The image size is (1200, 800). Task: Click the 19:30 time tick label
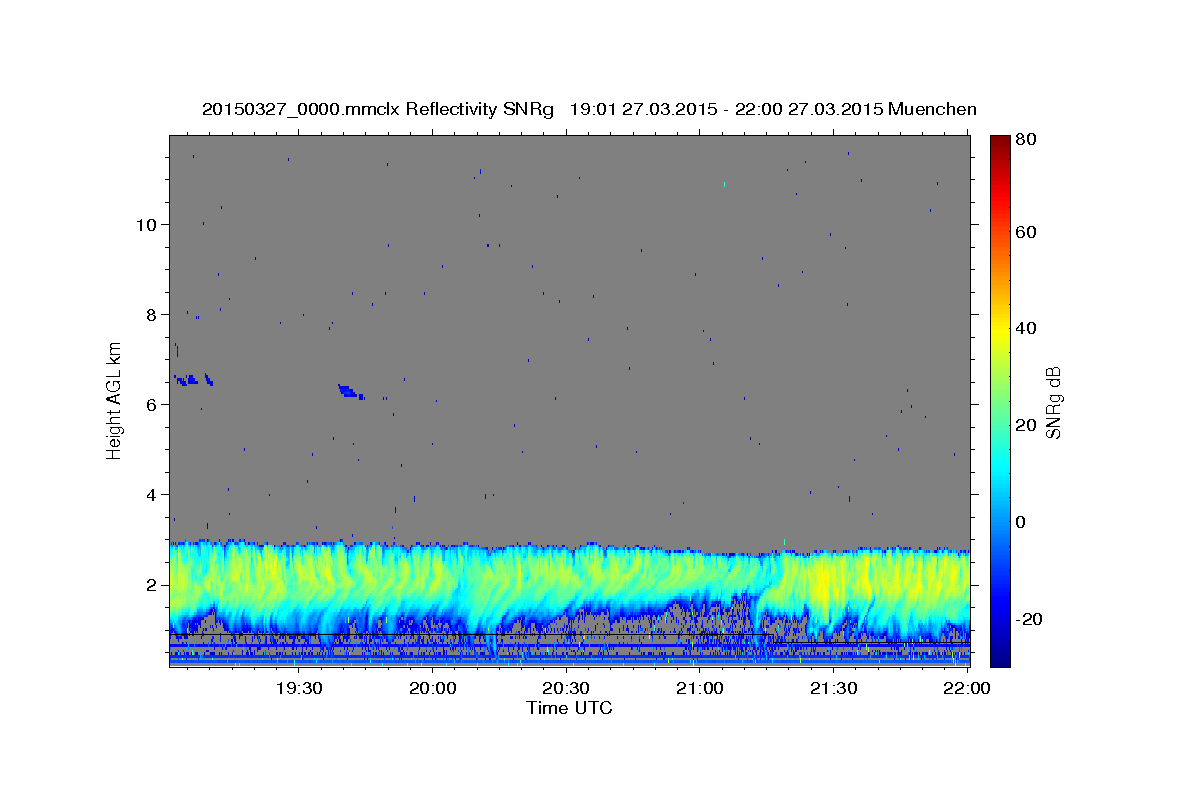pyautogui.click(x=299, y=688)
